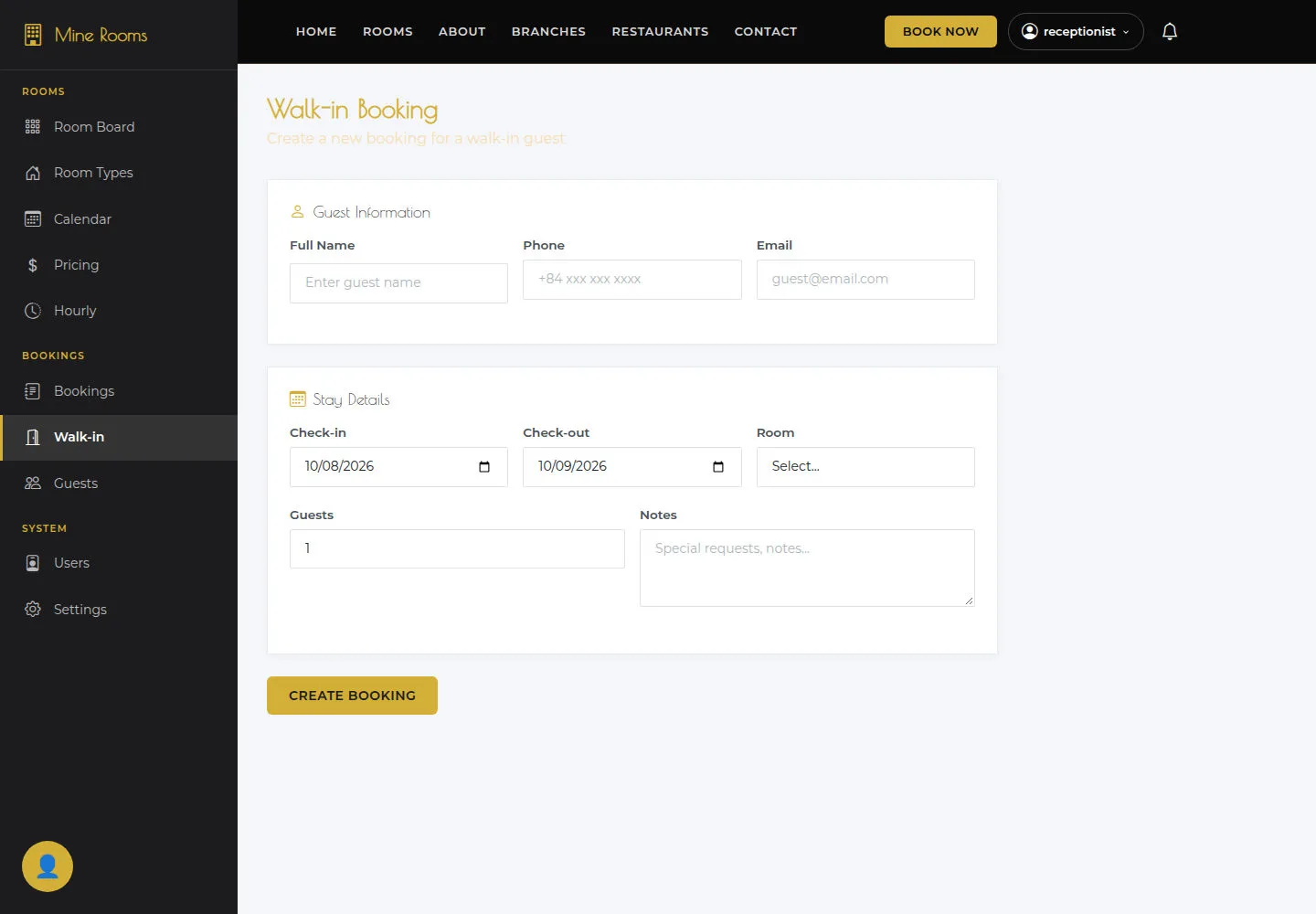The image size is (1316, 914).
Task: Click the Calendar sidebar icon
Action: point(33,219)
